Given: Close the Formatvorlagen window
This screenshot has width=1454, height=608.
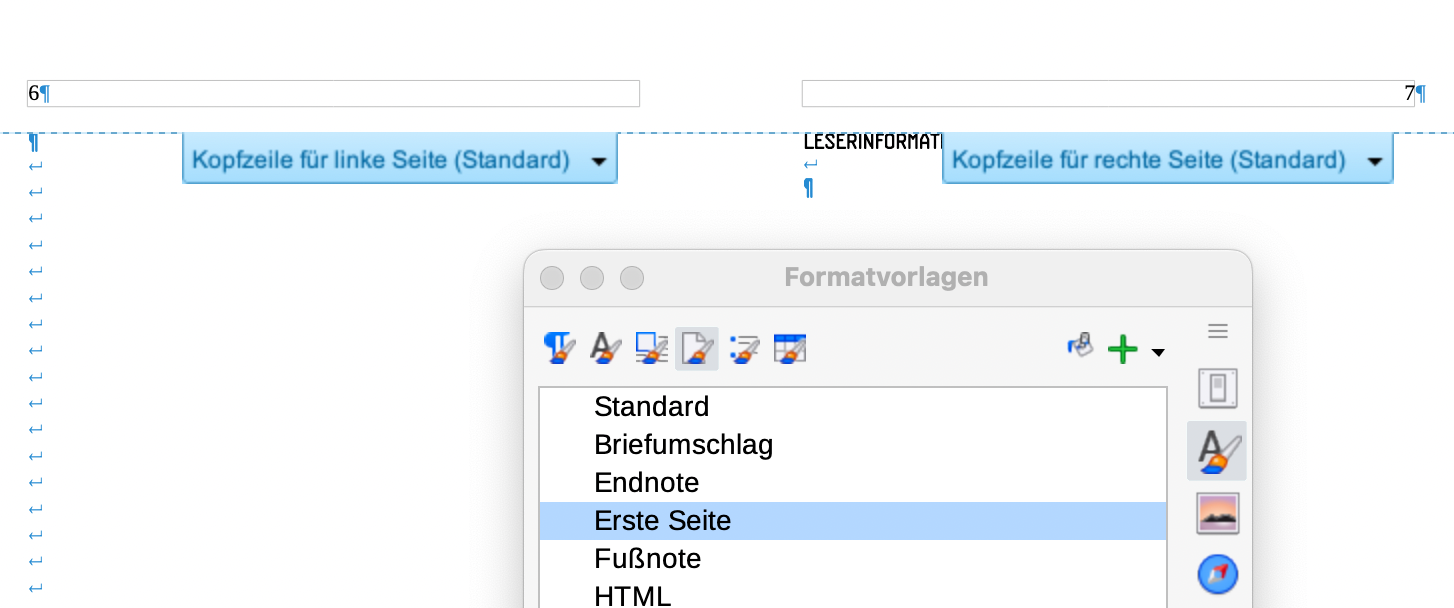Looking at the screenshot, I should coord(552,278).
